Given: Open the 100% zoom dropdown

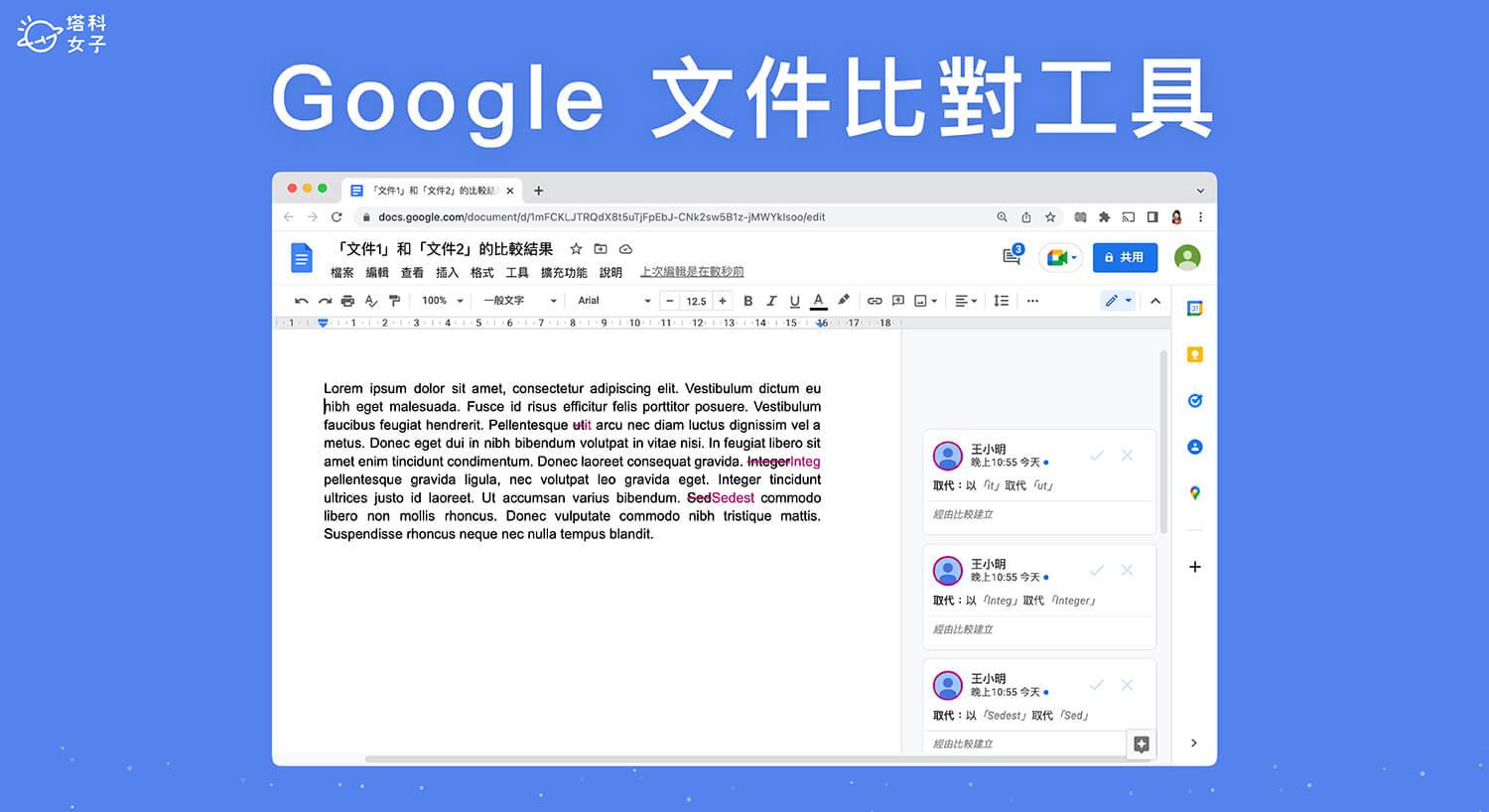Looking at the screenshot, I should 442,301.
